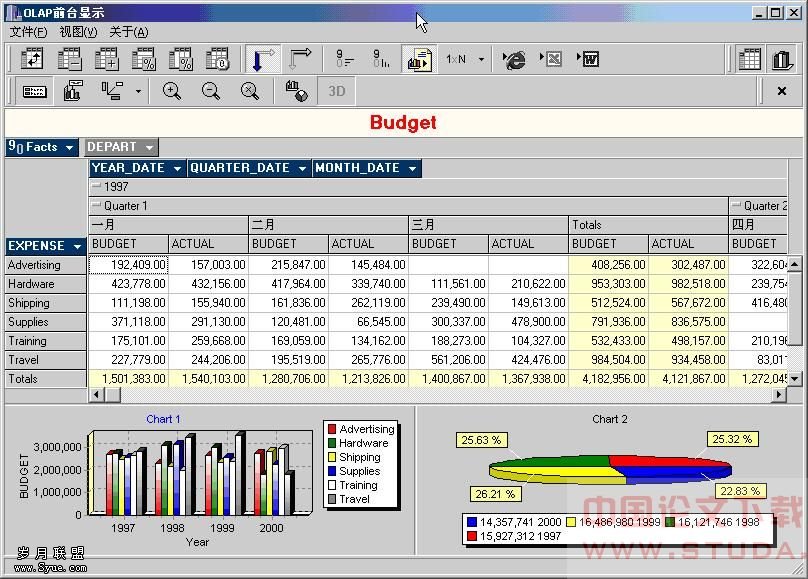The height and width of the screenshot is (579, 808).
Task: Click the blue 2000 pie legend swatch
Action: (x=471, y=522)
